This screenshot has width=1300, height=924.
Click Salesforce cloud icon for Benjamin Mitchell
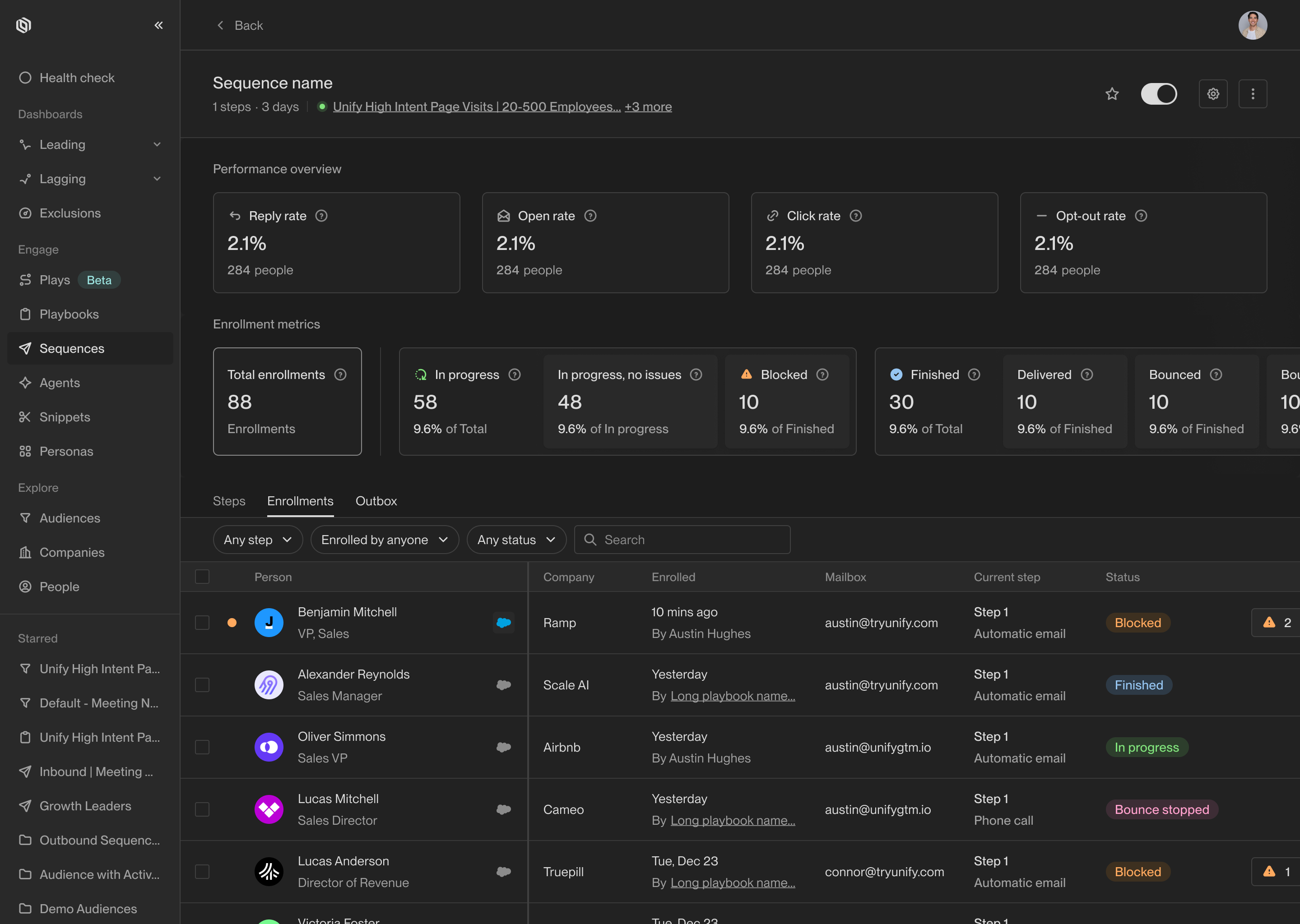click(x=503, y=623)
